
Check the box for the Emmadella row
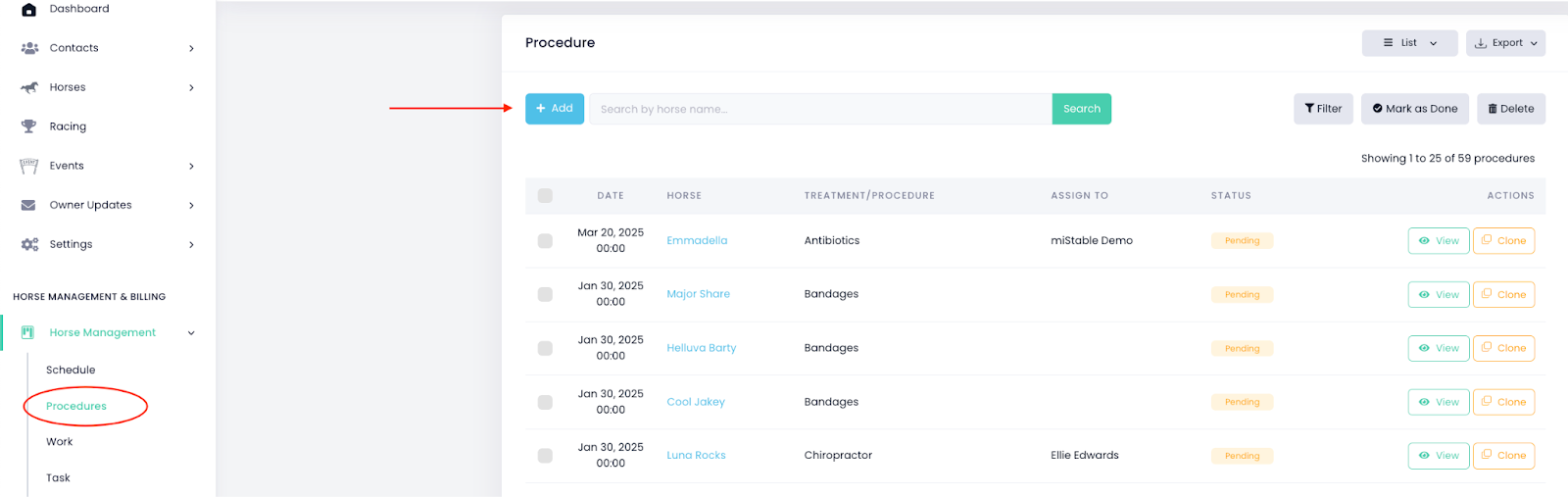point(545,241)
